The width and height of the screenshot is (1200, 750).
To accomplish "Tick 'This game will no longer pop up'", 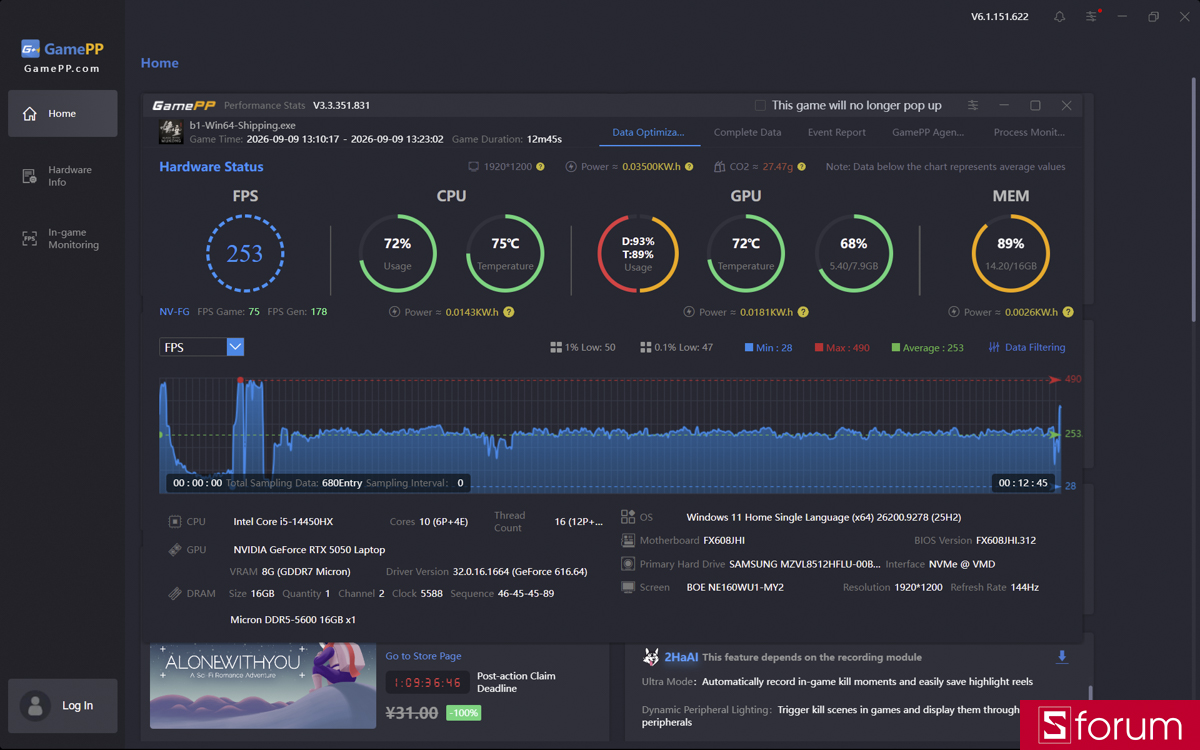I will [x=760, y=105].
